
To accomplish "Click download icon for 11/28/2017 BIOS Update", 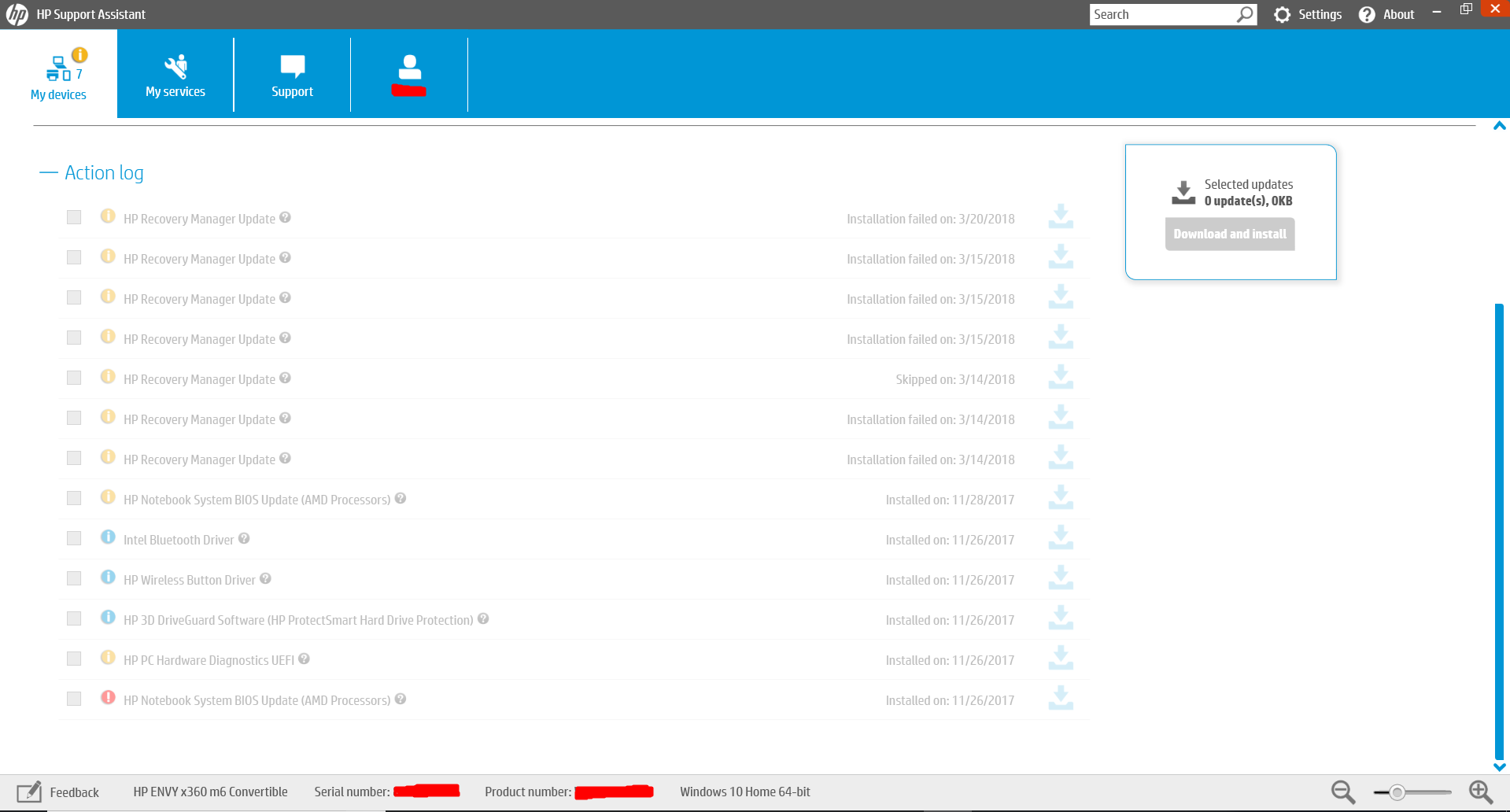I will [x=1061, y=497].
